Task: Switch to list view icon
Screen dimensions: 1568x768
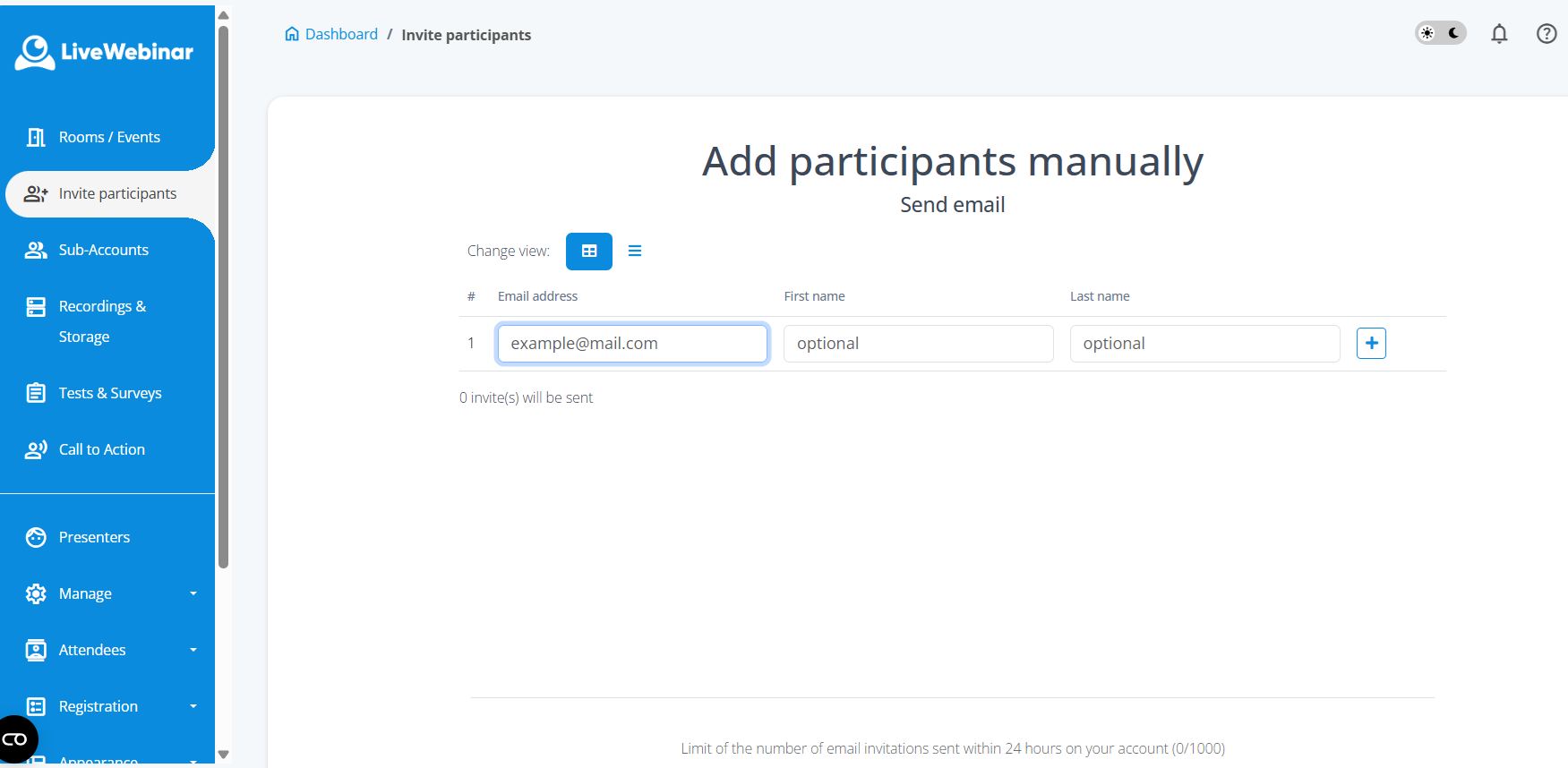Action: click(x=635, y=252)
